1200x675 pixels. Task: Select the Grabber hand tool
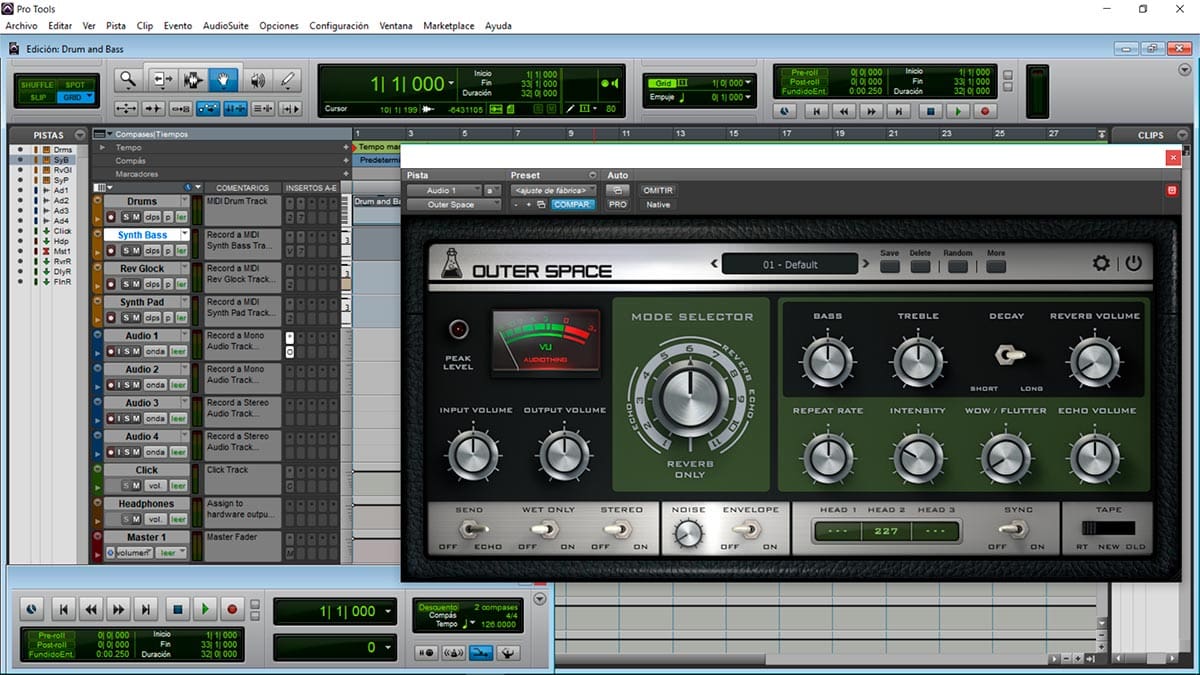click(x=223, y=80)
